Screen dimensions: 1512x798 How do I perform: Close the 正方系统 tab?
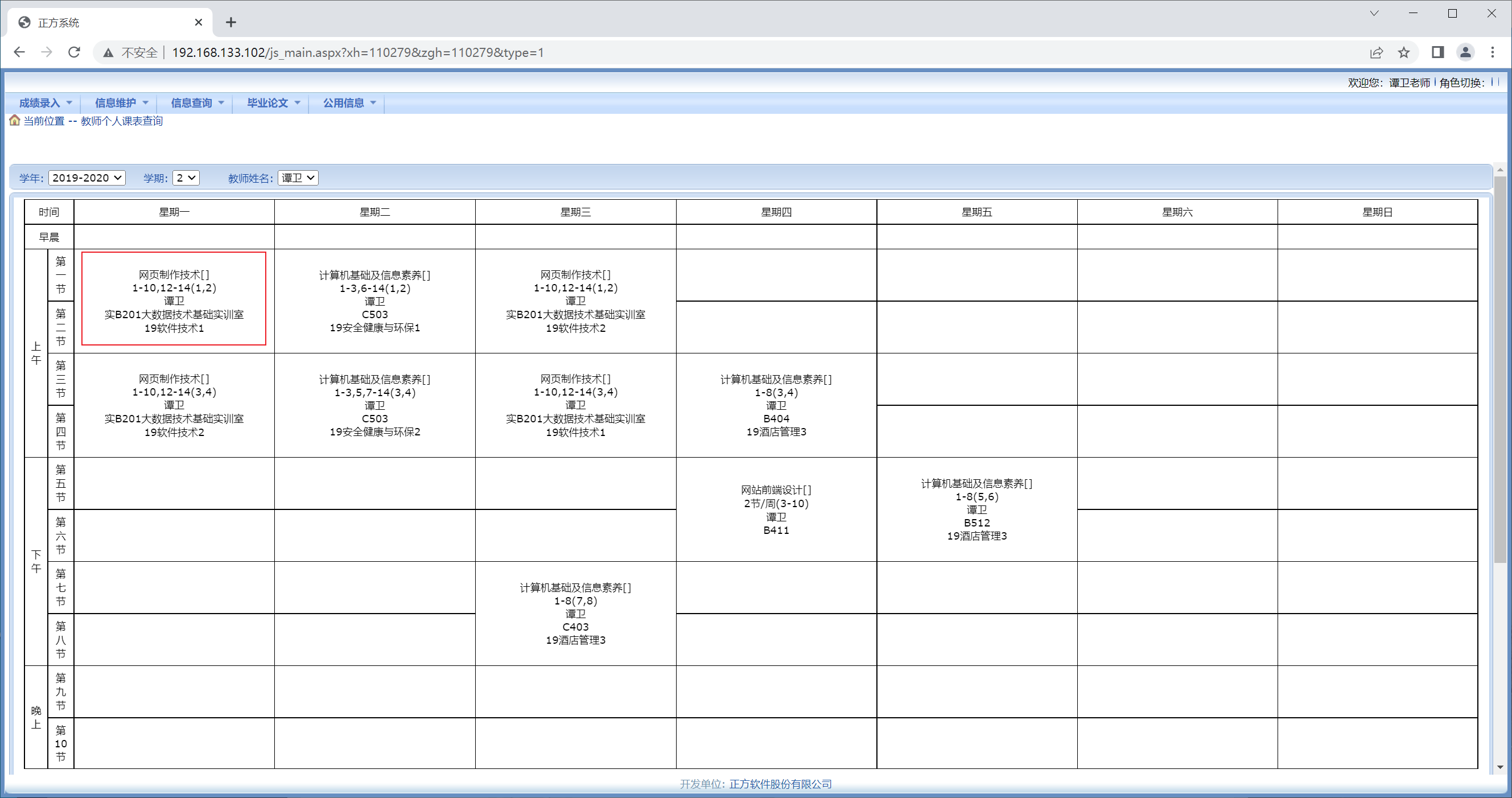(x=199, y=22)
